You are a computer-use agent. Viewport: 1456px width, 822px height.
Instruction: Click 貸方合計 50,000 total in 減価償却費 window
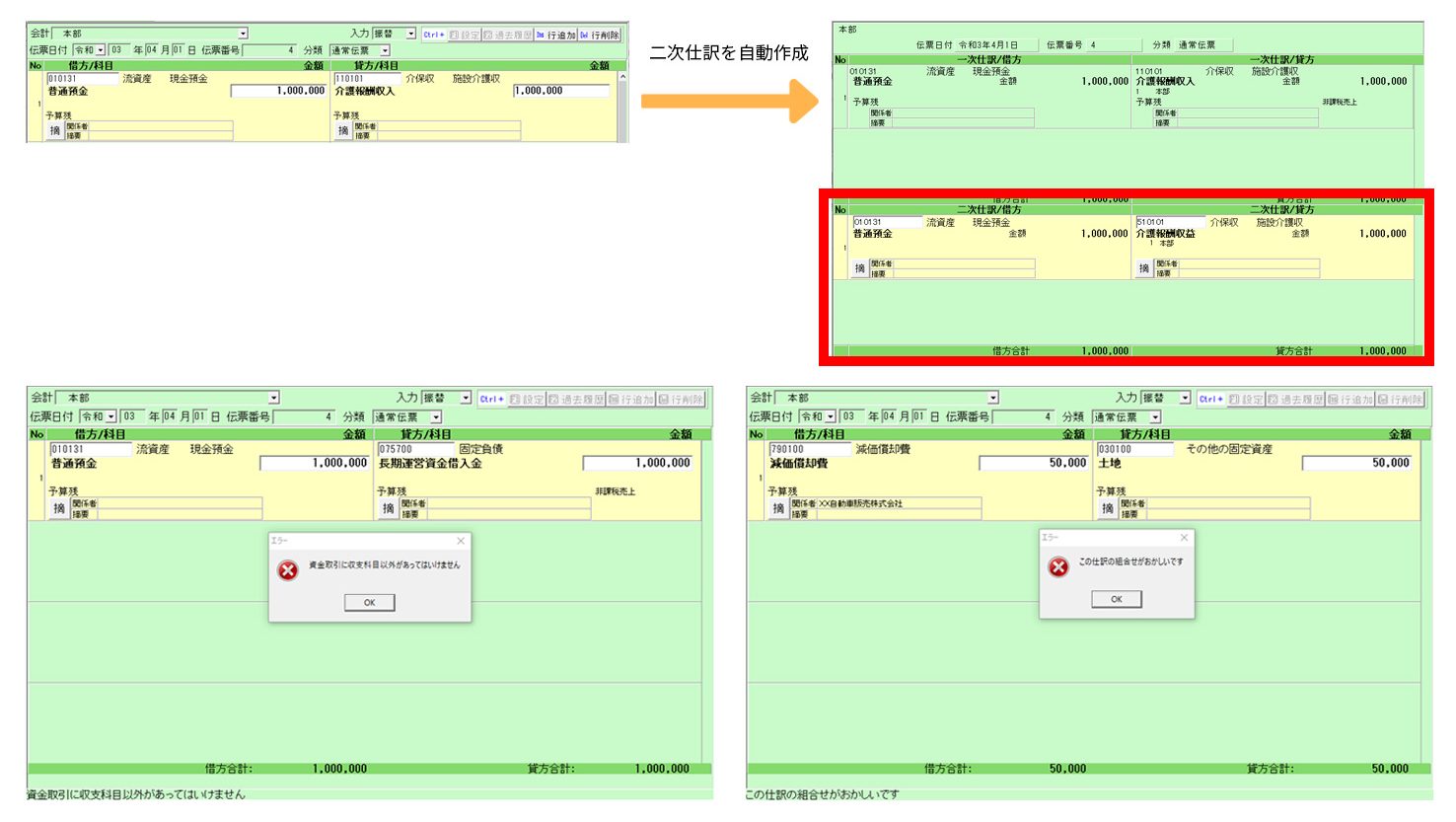click(x=1391, y=769)
